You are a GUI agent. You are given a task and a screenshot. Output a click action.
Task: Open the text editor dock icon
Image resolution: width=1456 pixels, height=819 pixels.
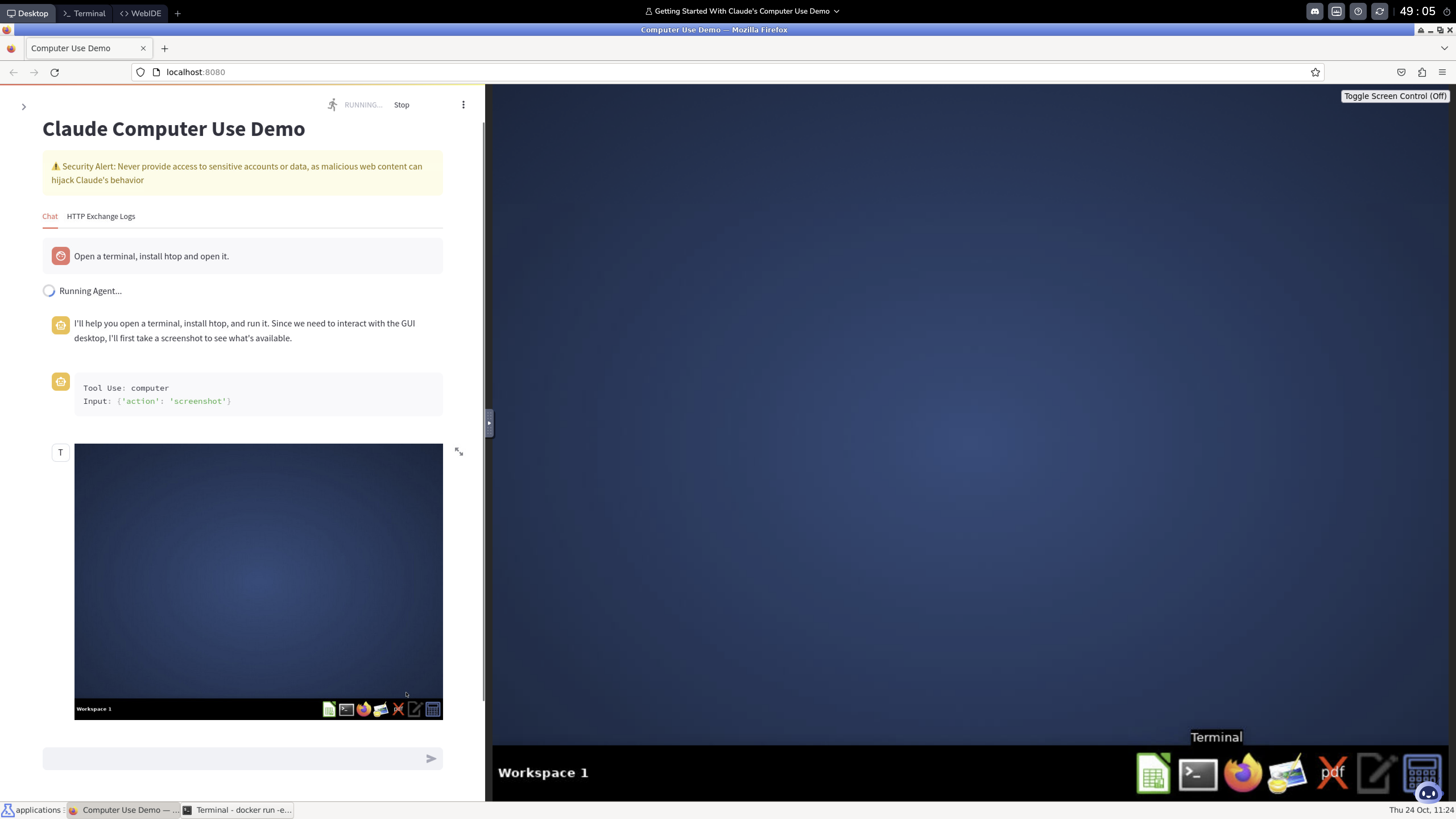tap(1376, 773)
